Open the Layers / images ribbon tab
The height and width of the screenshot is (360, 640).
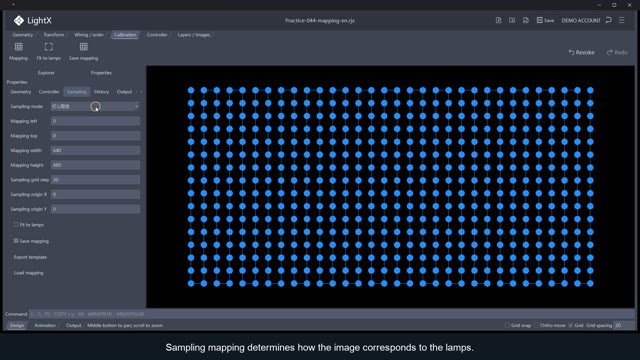click(x=194, y=35)
